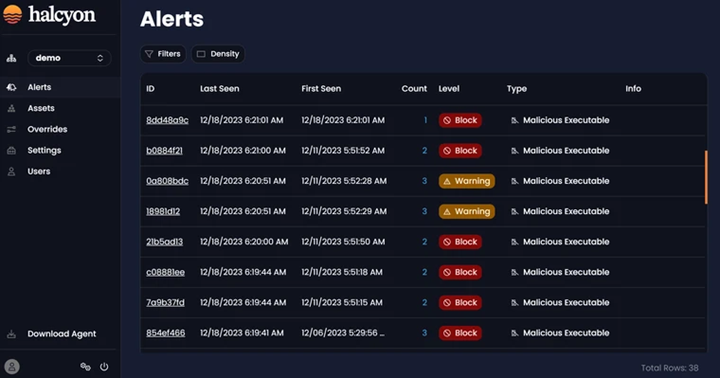The image size is (720, 378).
Task: Open alert 18981d12
Action: pos(163,211)
